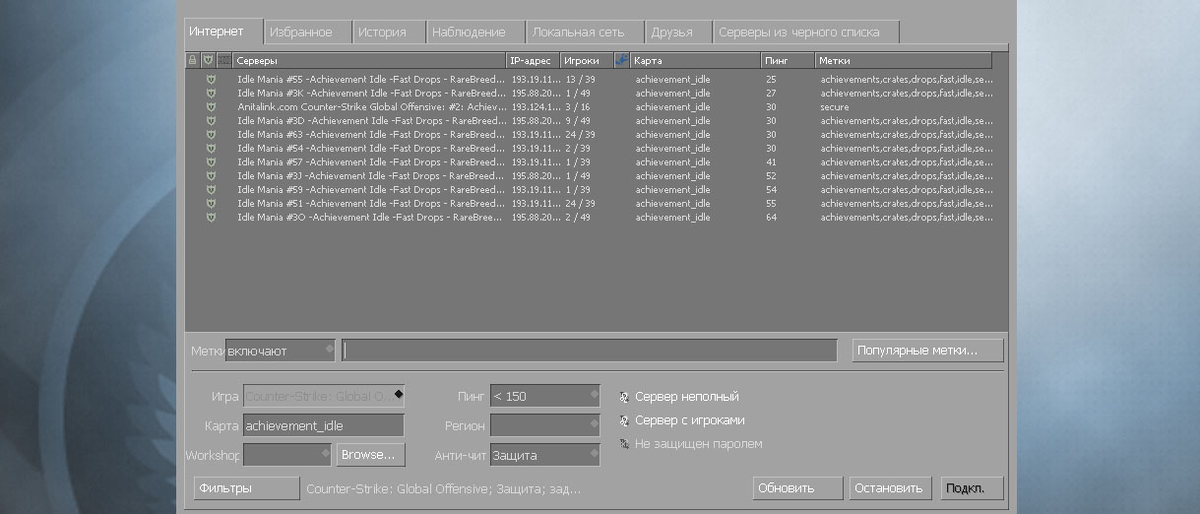Sort by the Игроки column header
The height and width of the screenshot is (514, 1200).
tap(587, 61)
